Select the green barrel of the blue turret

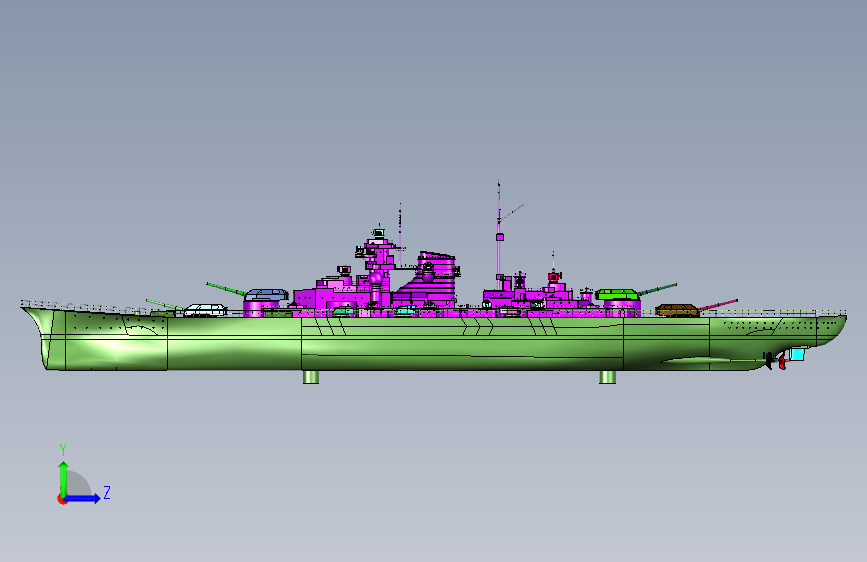(x=226, y=289)
